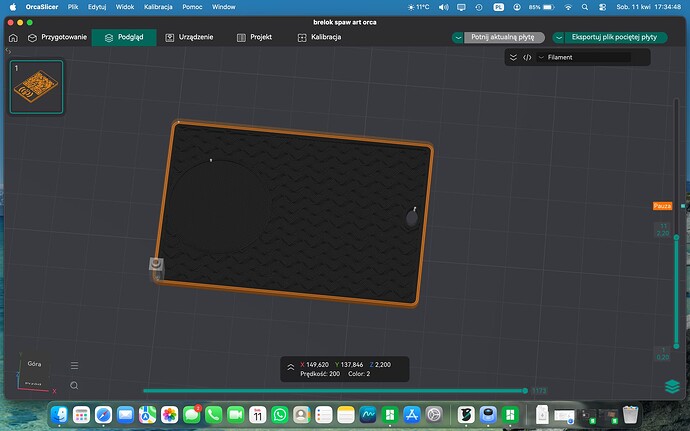The width and height of the screenshot is (690, 431).
Task: Open the Edytuj menu
Action: pos(97,7)
